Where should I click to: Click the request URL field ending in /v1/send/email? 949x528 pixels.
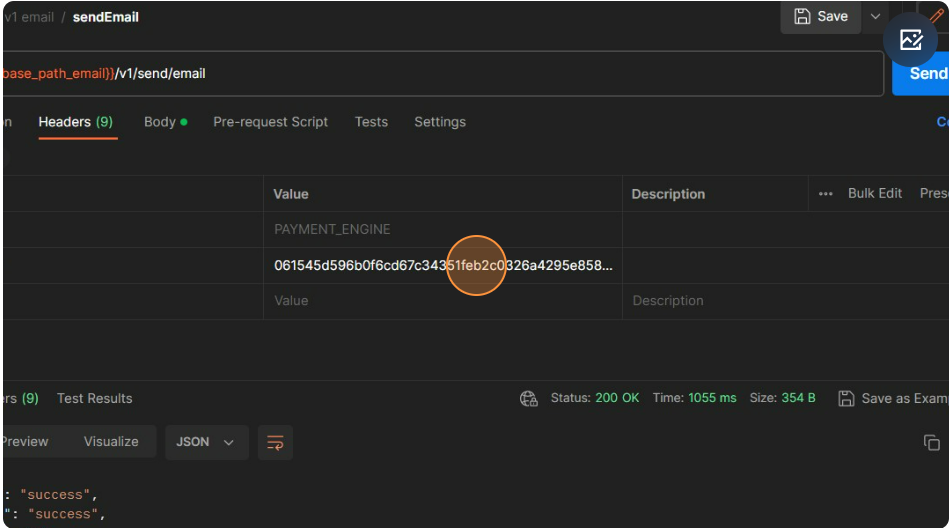tap(440, 74)
